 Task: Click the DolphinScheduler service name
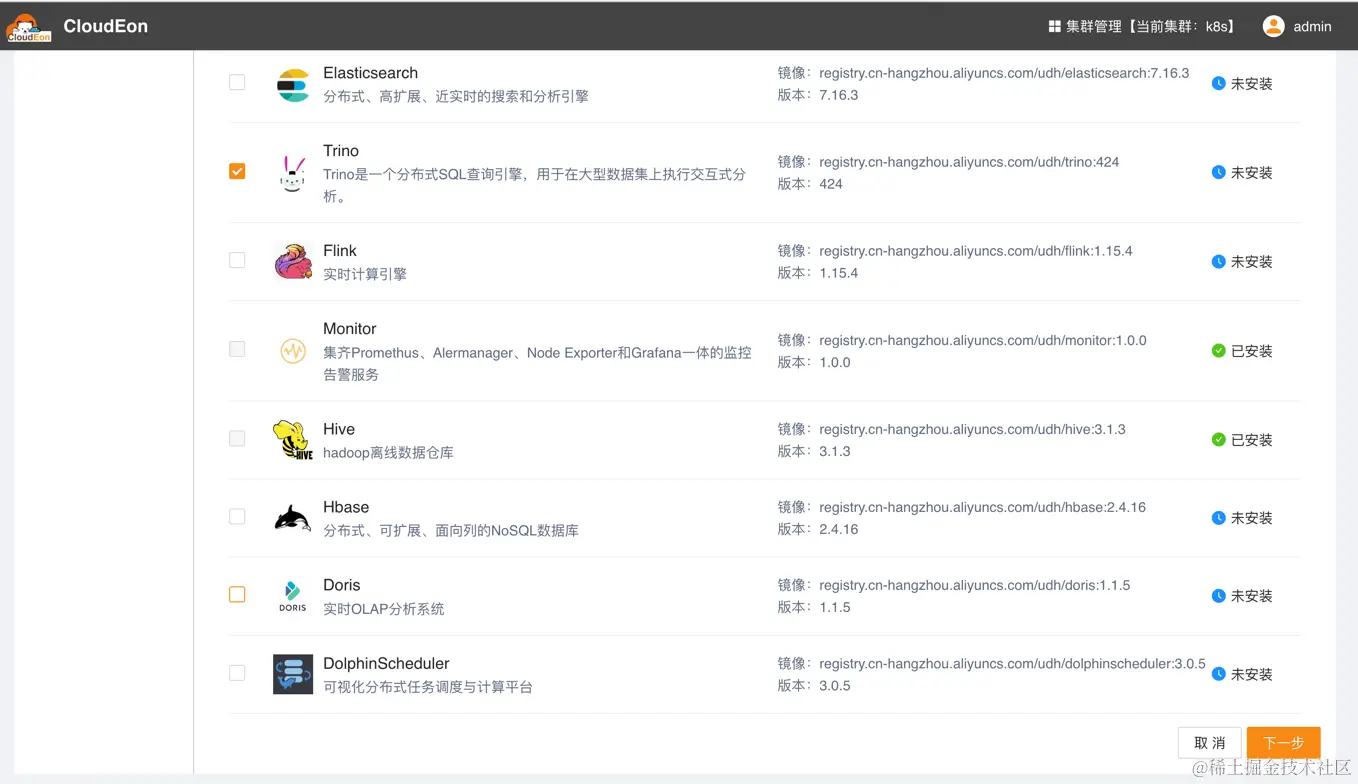click(386, 663)
